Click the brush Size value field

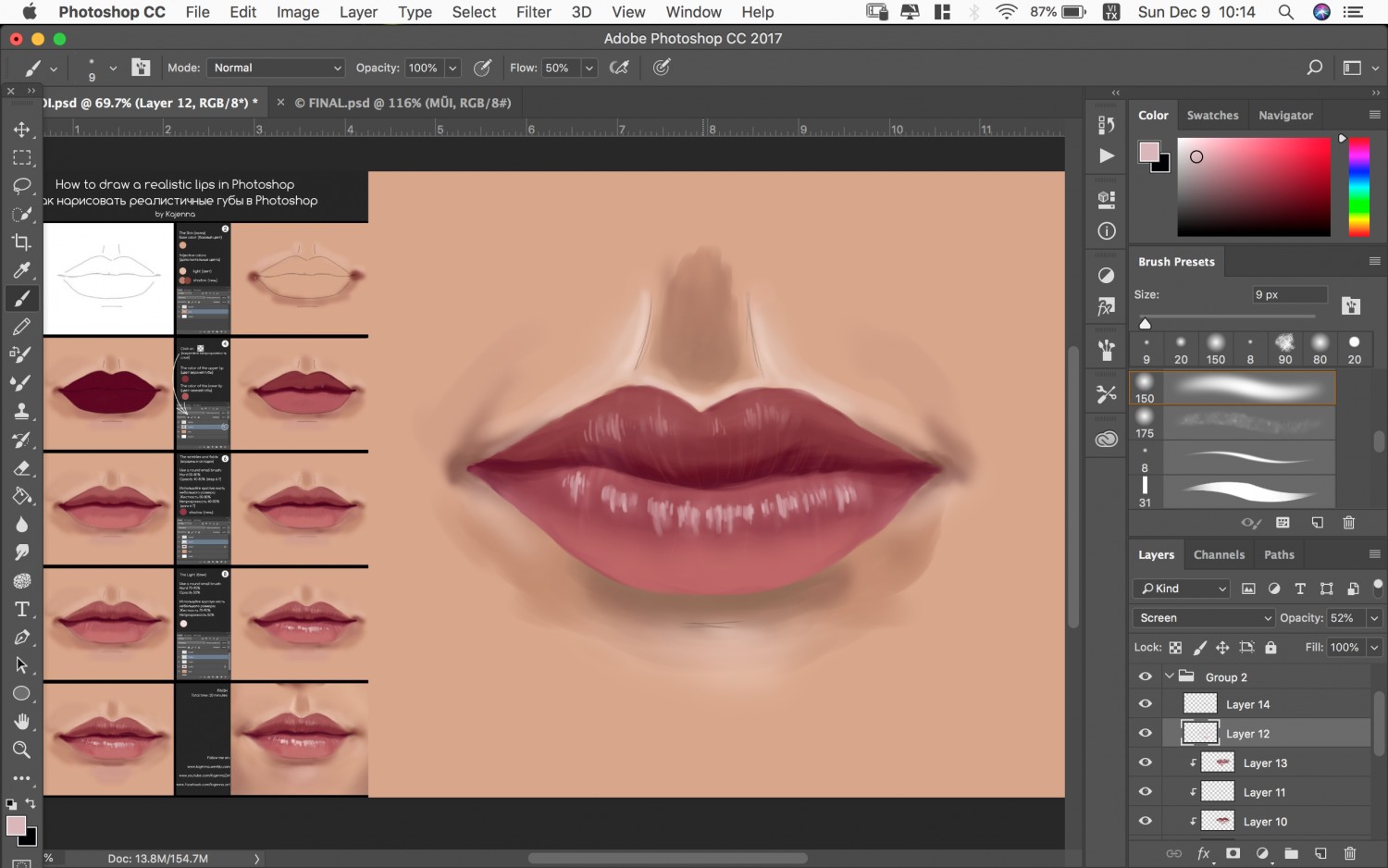tap(1289, 295)
